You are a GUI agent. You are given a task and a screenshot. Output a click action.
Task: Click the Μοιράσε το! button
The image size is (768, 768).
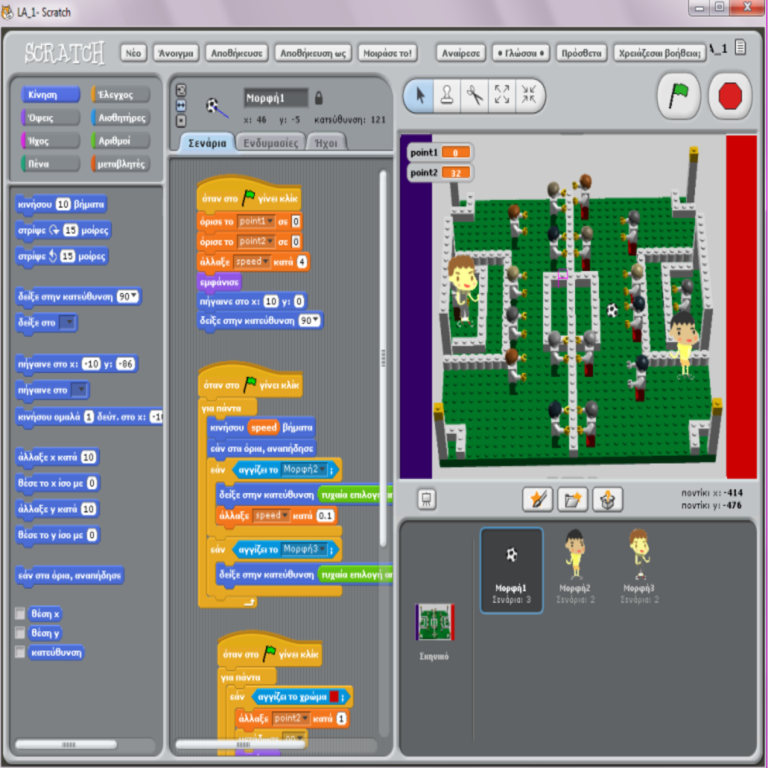tap(387, 53)
